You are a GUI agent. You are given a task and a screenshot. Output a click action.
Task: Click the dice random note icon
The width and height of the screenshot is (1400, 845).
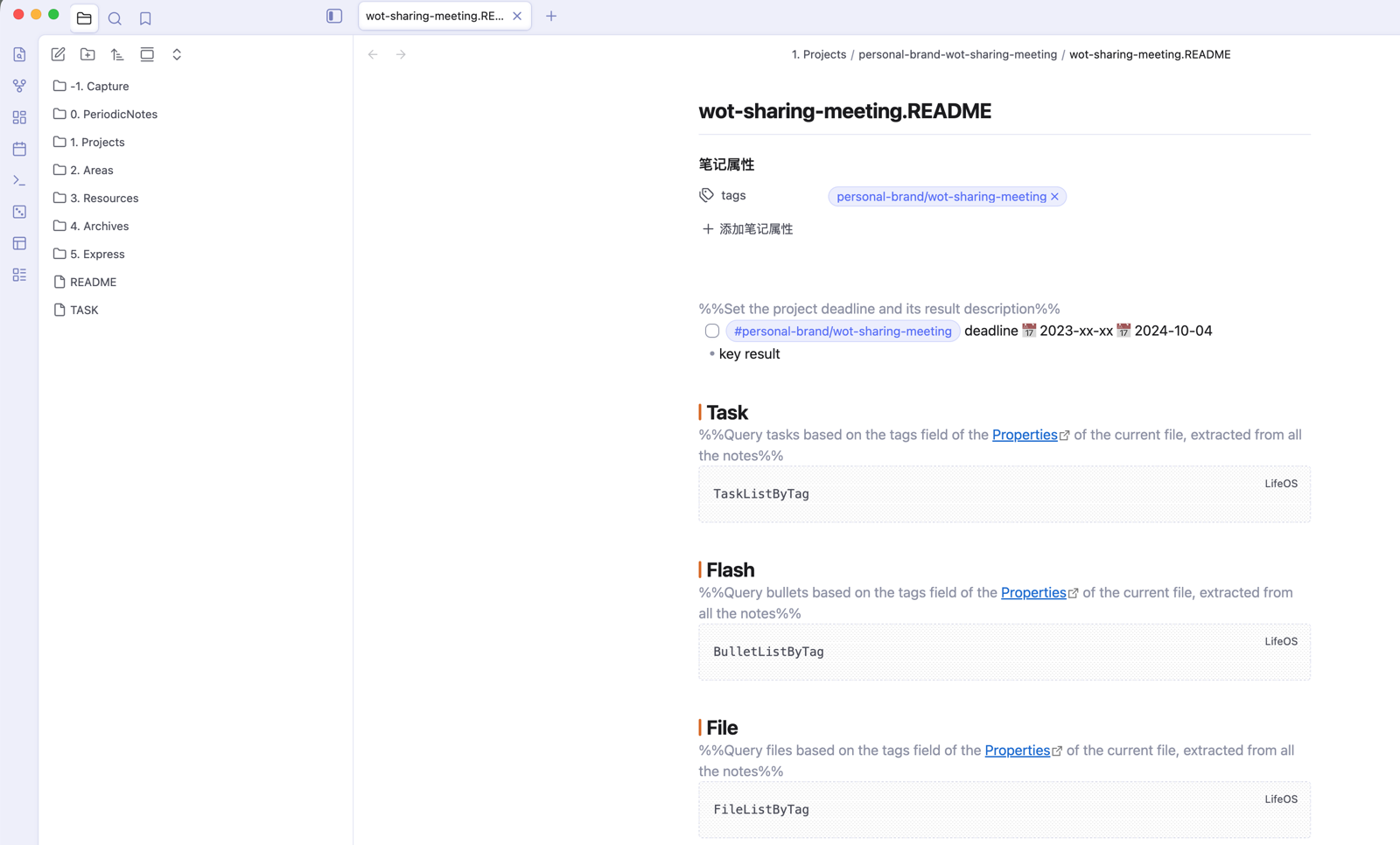tap(19, 212)
